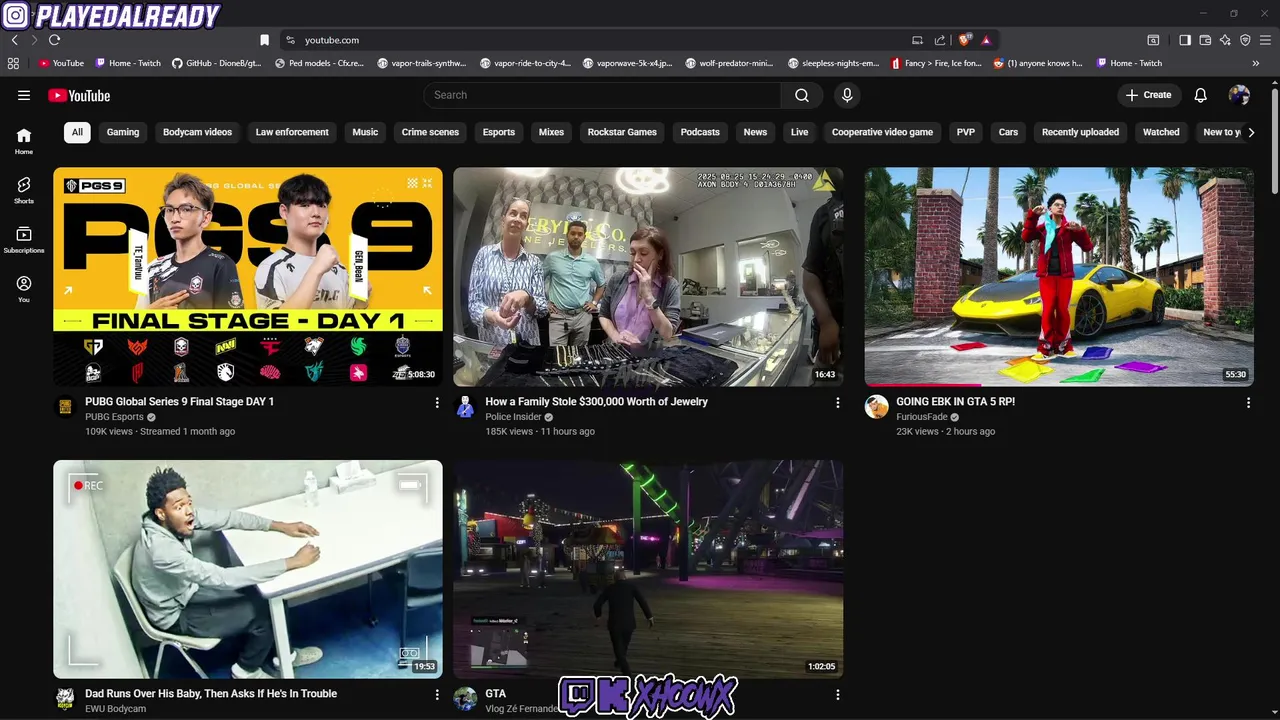
Task: Select the Music chip
Action: [x=365, y=132]
